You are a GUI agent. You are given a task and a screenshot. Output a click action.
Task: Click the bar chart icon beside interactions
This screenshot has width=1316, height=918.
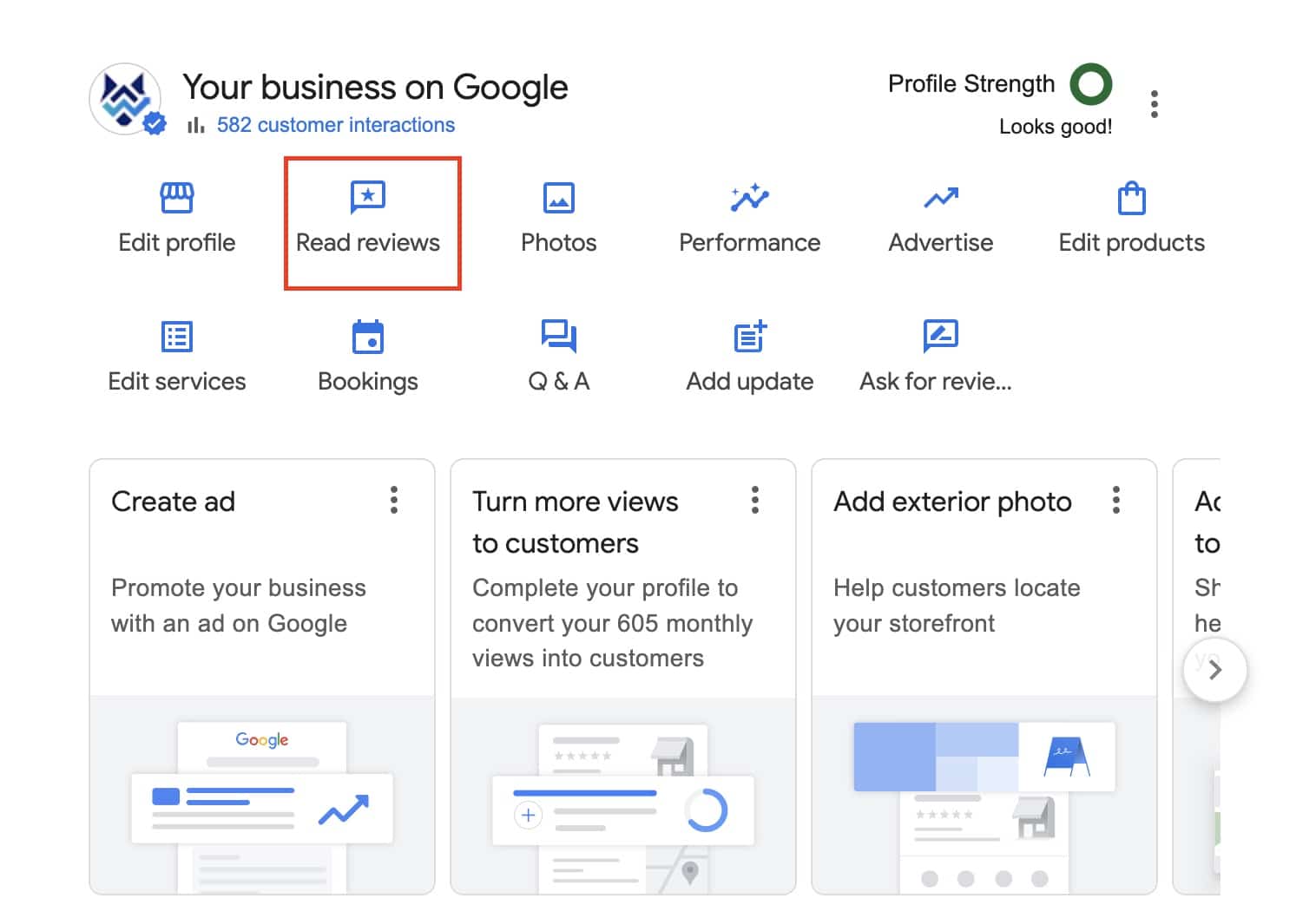click(196, 125)
